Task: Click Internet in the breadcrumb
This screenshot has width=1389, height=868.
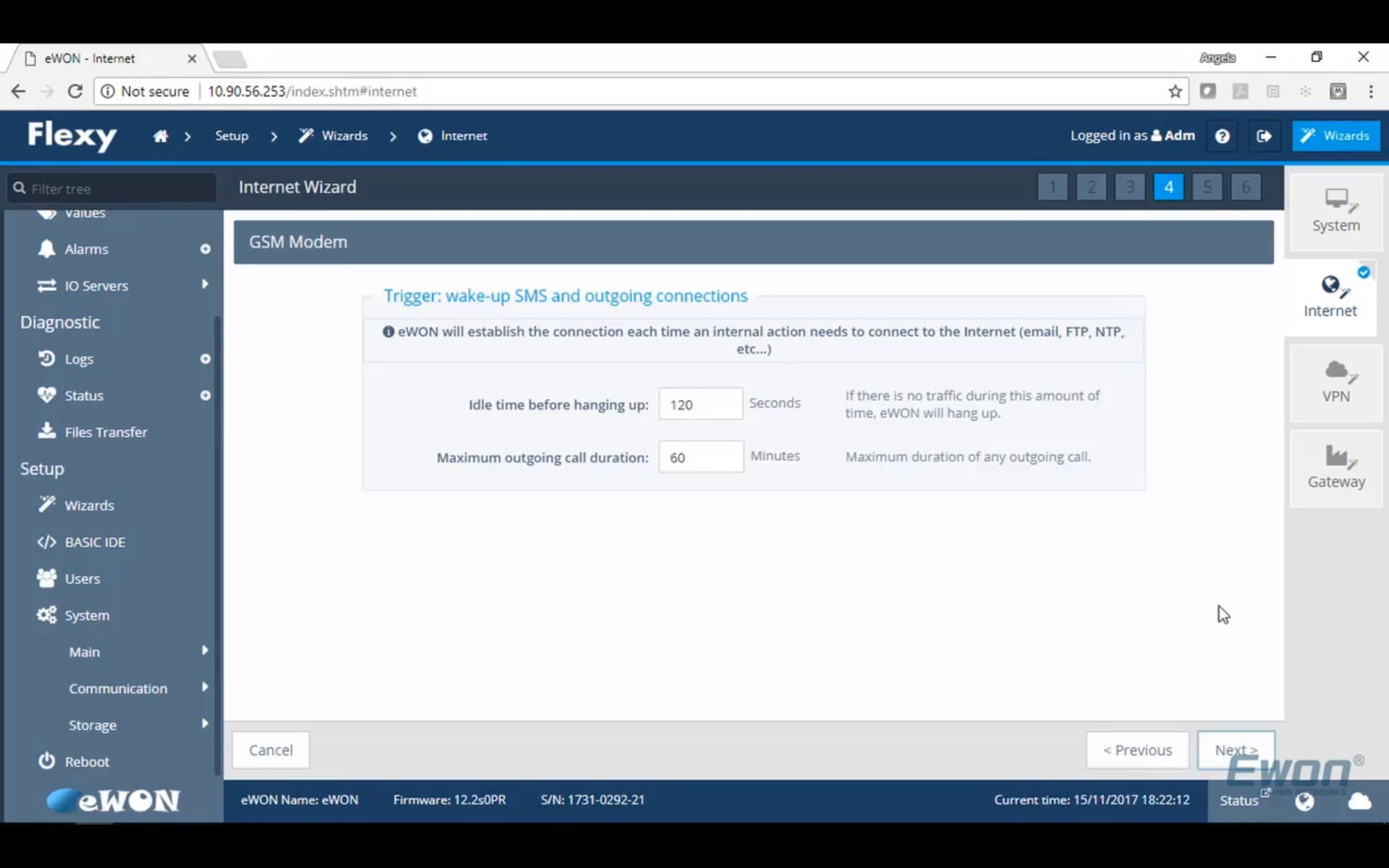Action: [x=453, y=136]
